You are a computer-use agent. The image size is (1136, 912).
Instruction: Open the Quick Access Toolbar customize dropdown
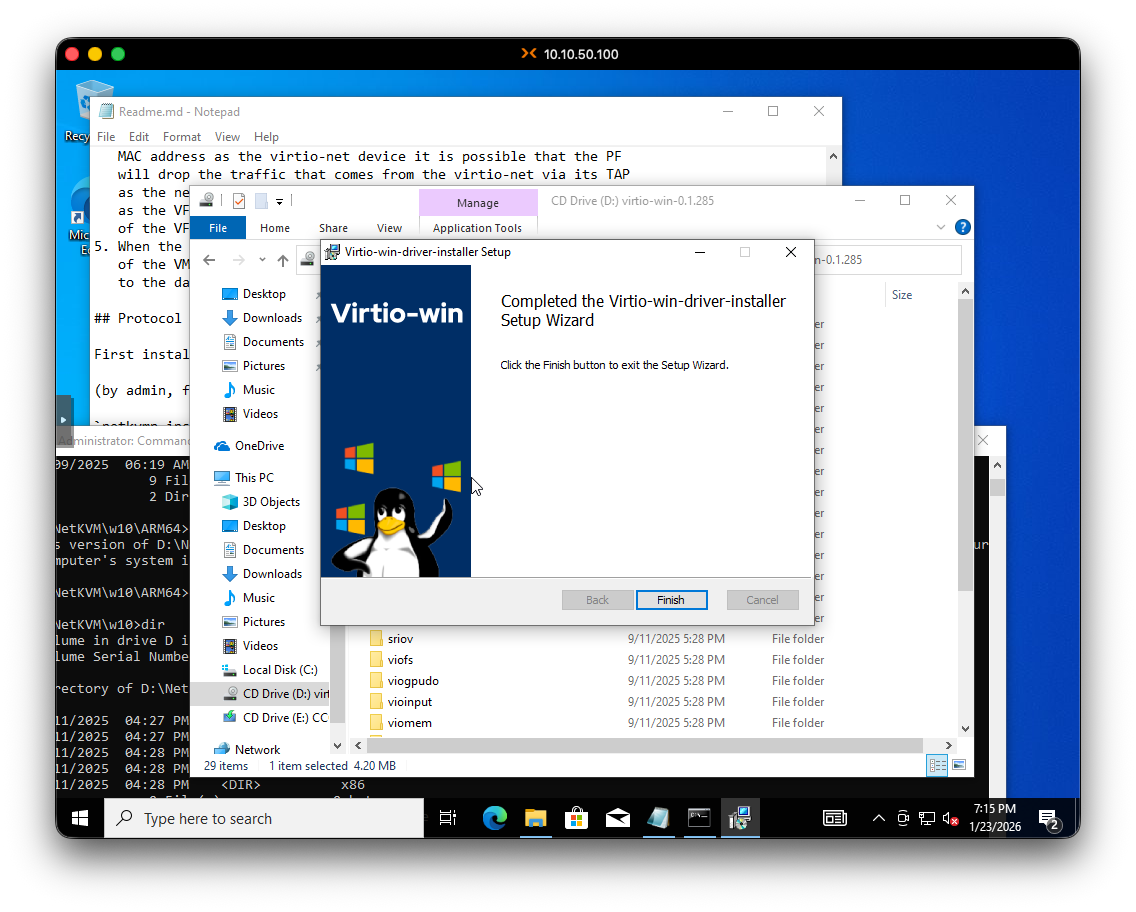pyautogui.click(x=280, y=201)
